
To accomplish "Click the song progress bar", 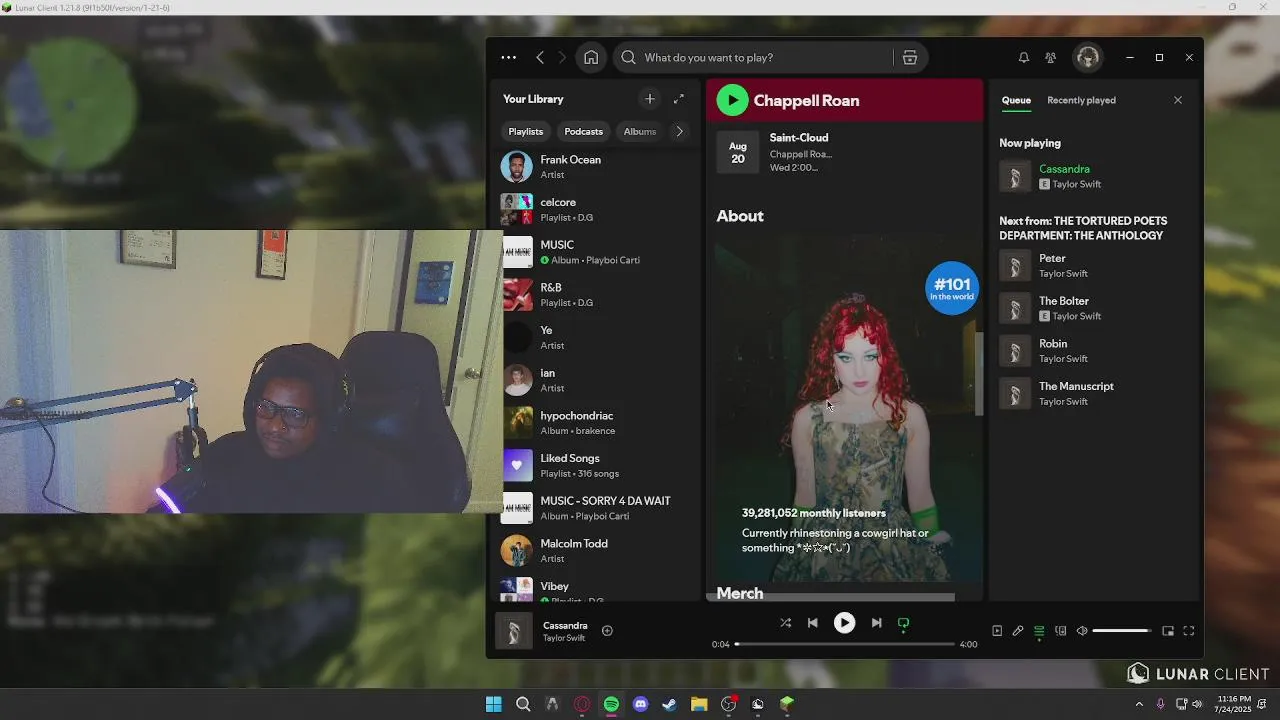I will [x=845, y=644].
